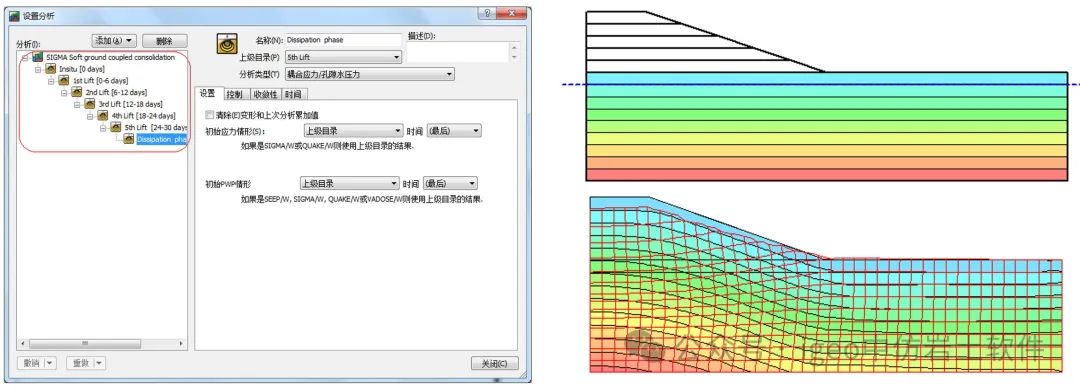Click the 关闭(C) button
The height and width of the screenshot is (392, 1080).
[495, 364]
